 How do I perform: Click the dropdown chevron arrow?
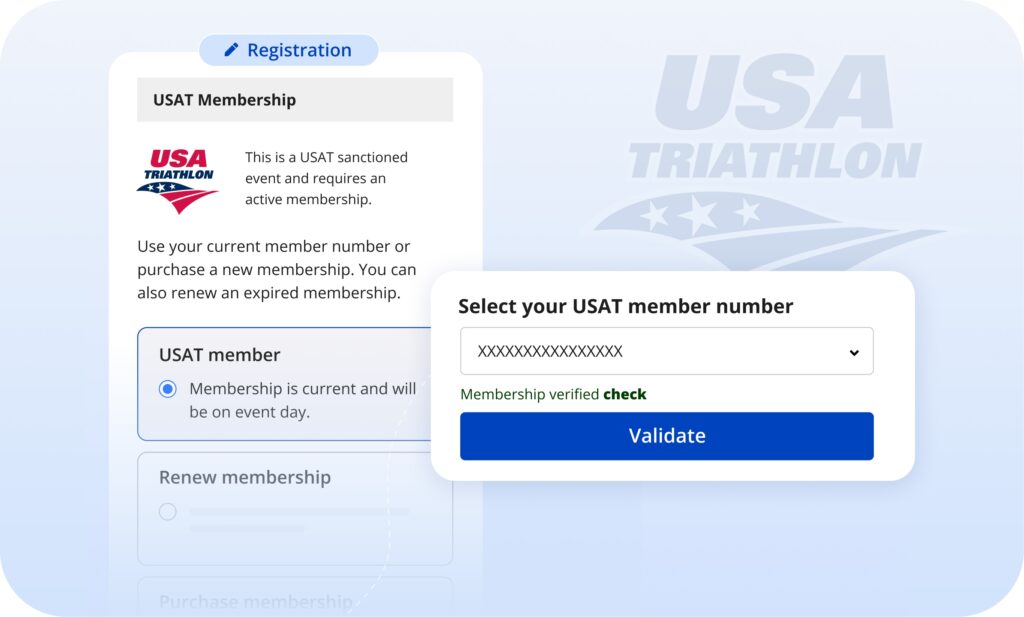[854, 352]
